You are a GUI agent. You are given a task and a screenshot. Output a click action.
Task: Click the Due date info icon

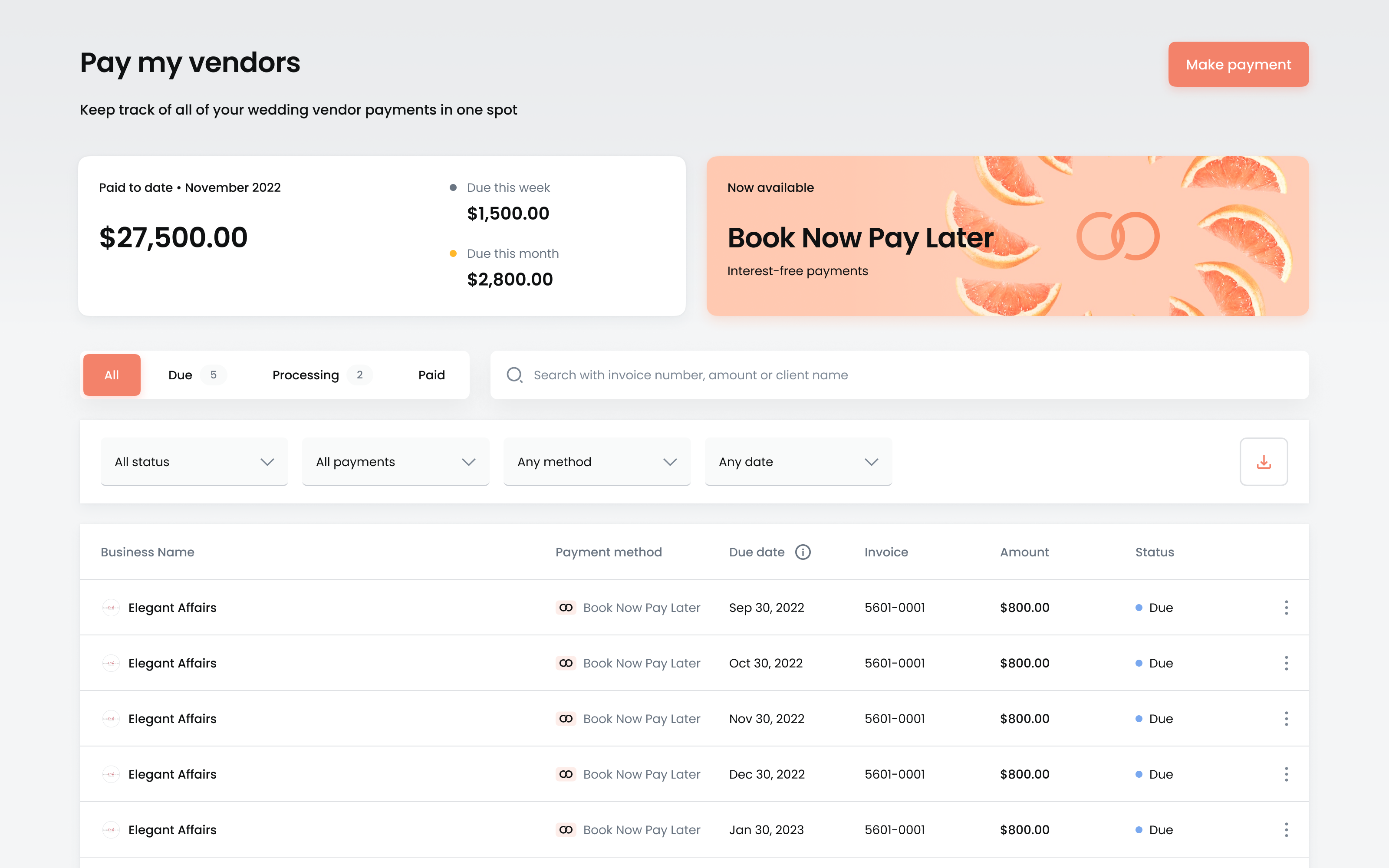click(803, 552)
